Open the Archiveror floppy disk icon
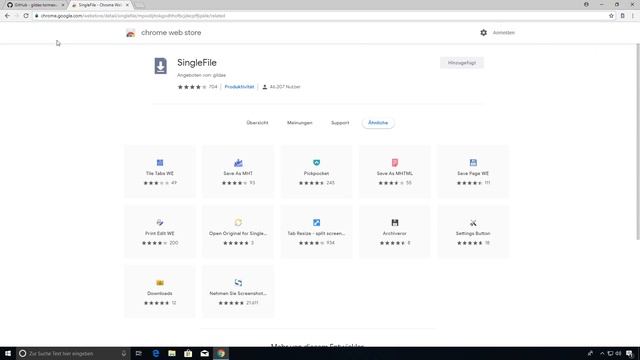The width and height of the screenshot is (640, 360). point(395,223)
